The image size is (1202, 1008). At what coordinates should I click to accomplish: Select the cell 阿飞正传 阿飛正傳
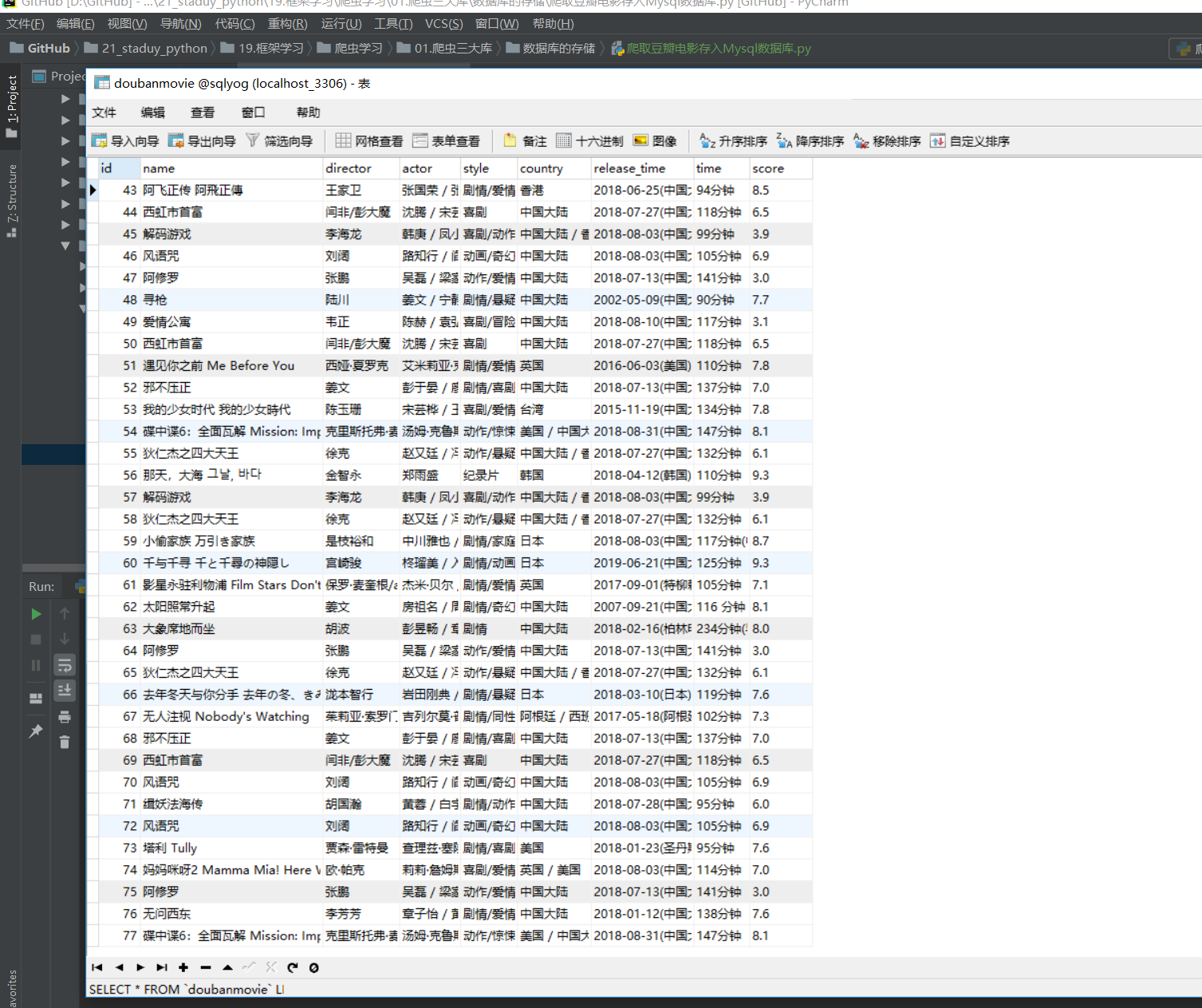click(x=232, y=191)
